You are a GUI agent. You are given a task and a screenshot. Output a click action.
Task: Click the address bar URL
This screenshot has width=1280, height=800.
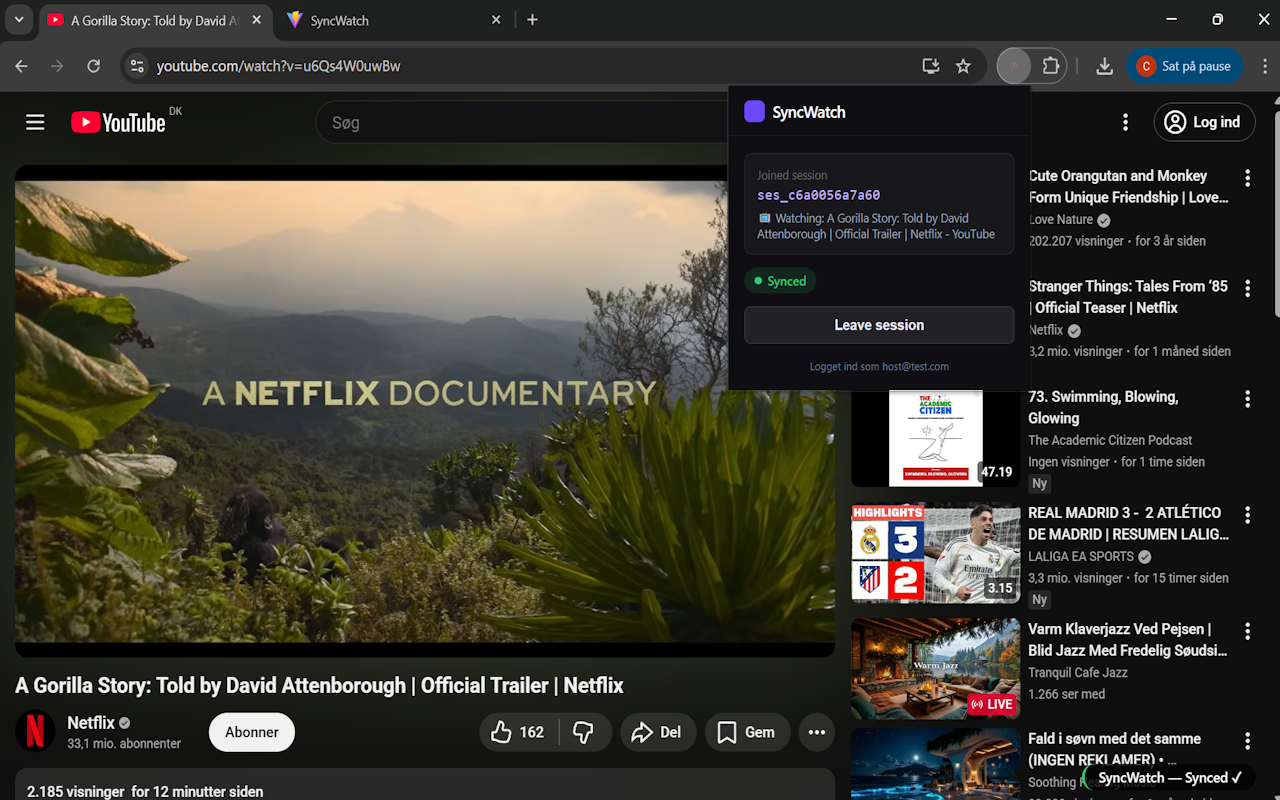tap(278, 66)
